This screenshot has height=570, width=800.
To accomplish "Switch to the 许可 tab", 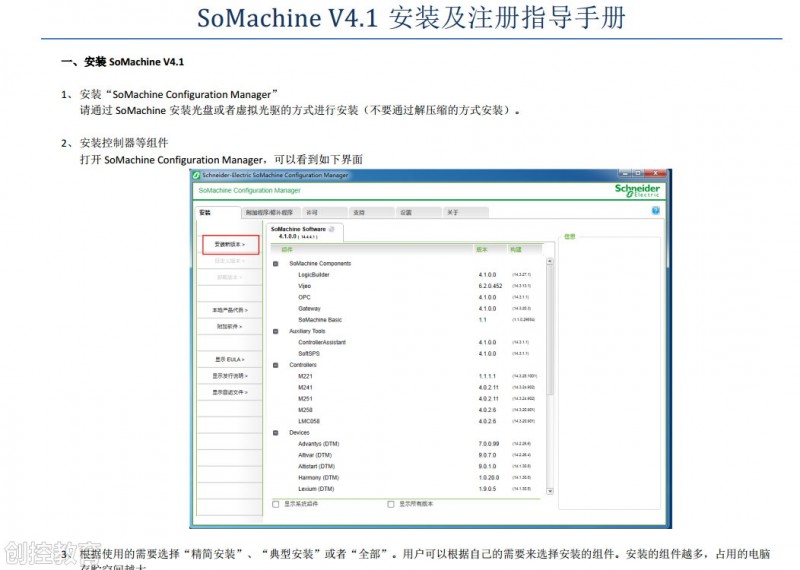I will click(x=324, y=212).
